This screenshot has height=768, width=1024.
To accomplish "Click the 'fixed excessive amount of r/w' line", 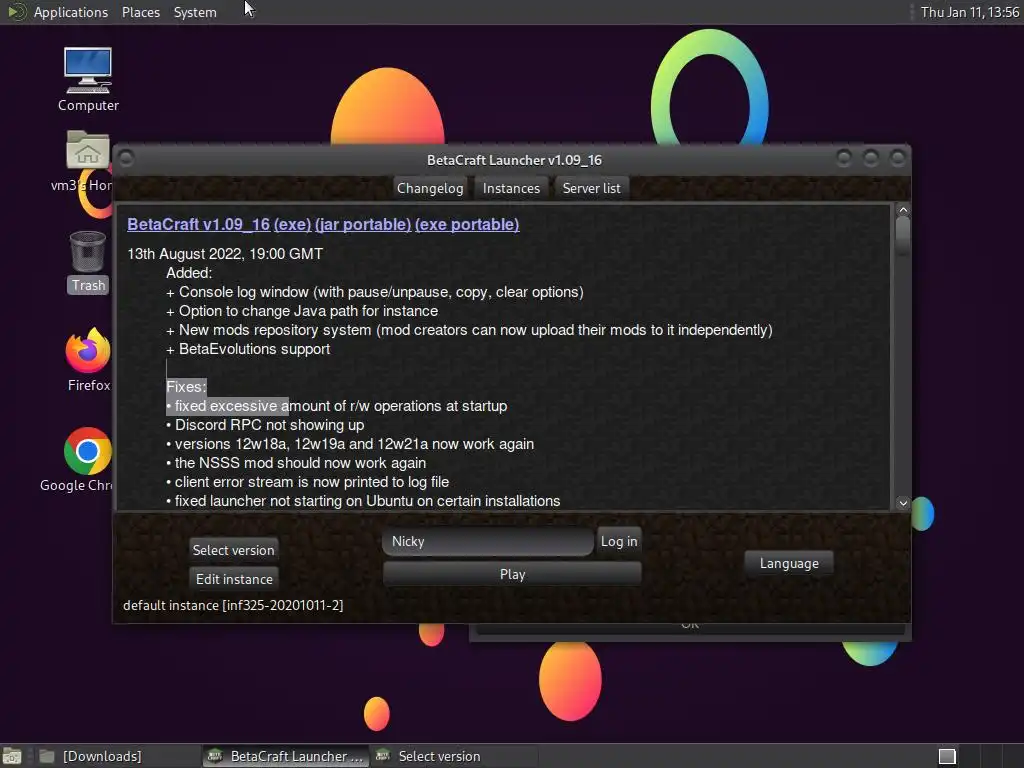I will [x=336, y=406].
